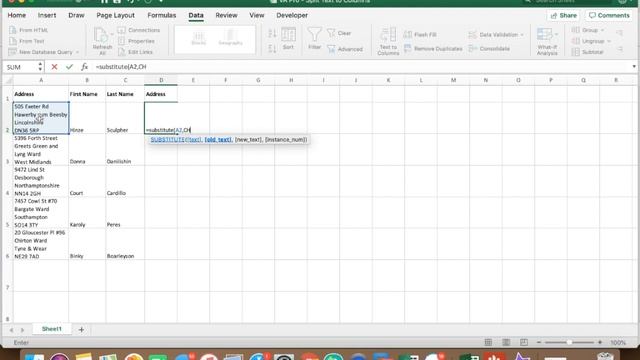Click the Share button
The image size is (640, 360).
[564, 16]
